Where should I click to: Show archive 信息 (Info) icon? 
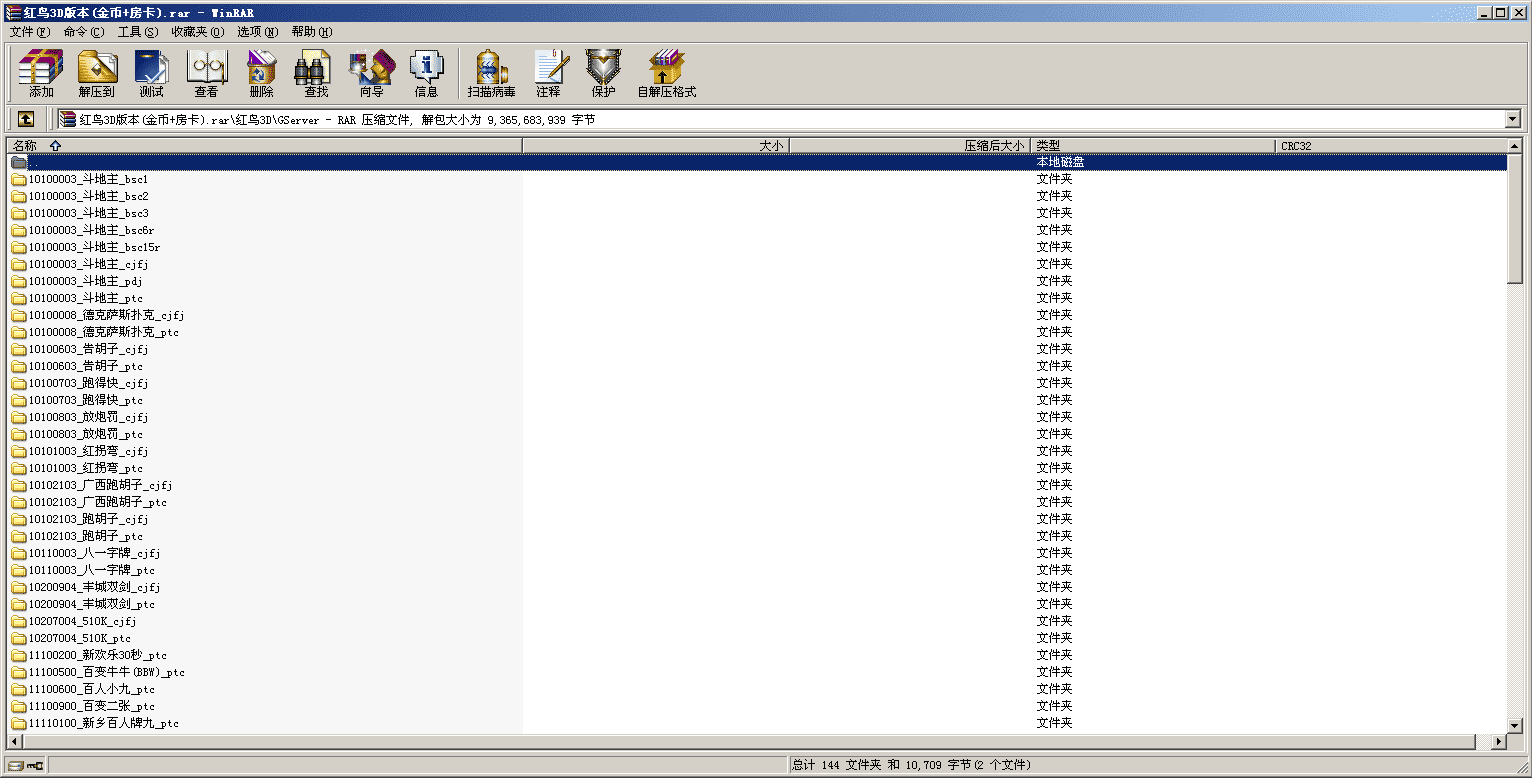[x=426, y=73]
